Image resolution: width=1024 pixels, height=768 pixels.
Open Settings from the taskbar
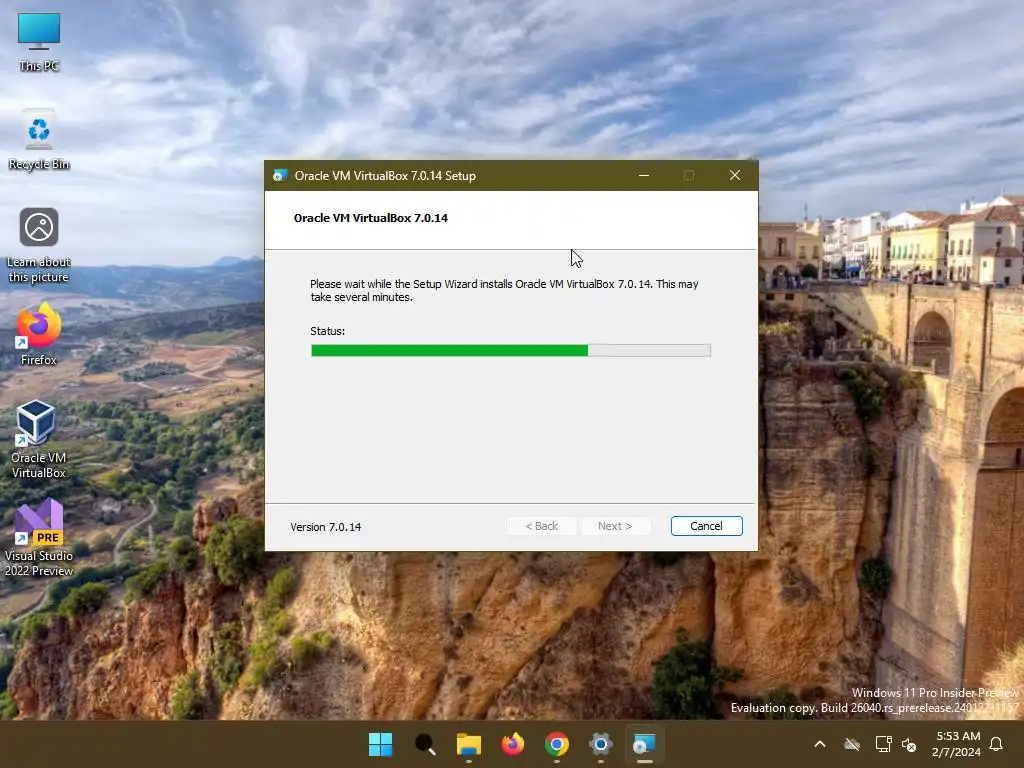pos(601,744)
